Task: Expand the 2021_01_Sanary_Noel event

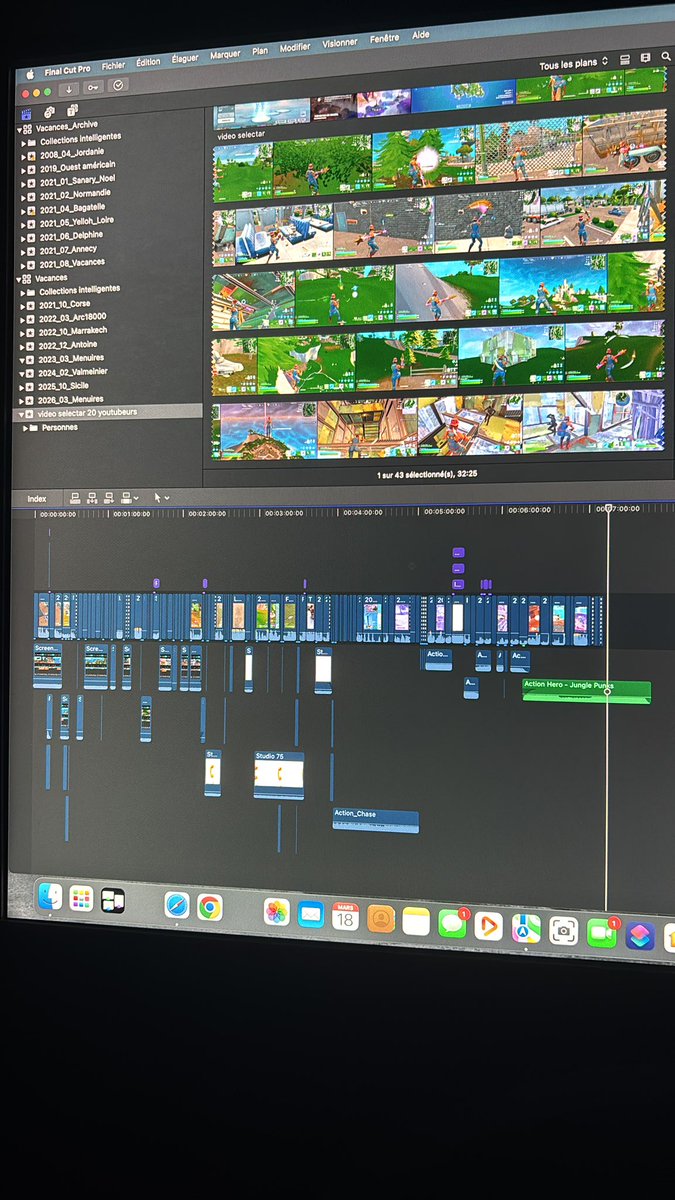Action: pyautogui.click(x=23, y=183)
